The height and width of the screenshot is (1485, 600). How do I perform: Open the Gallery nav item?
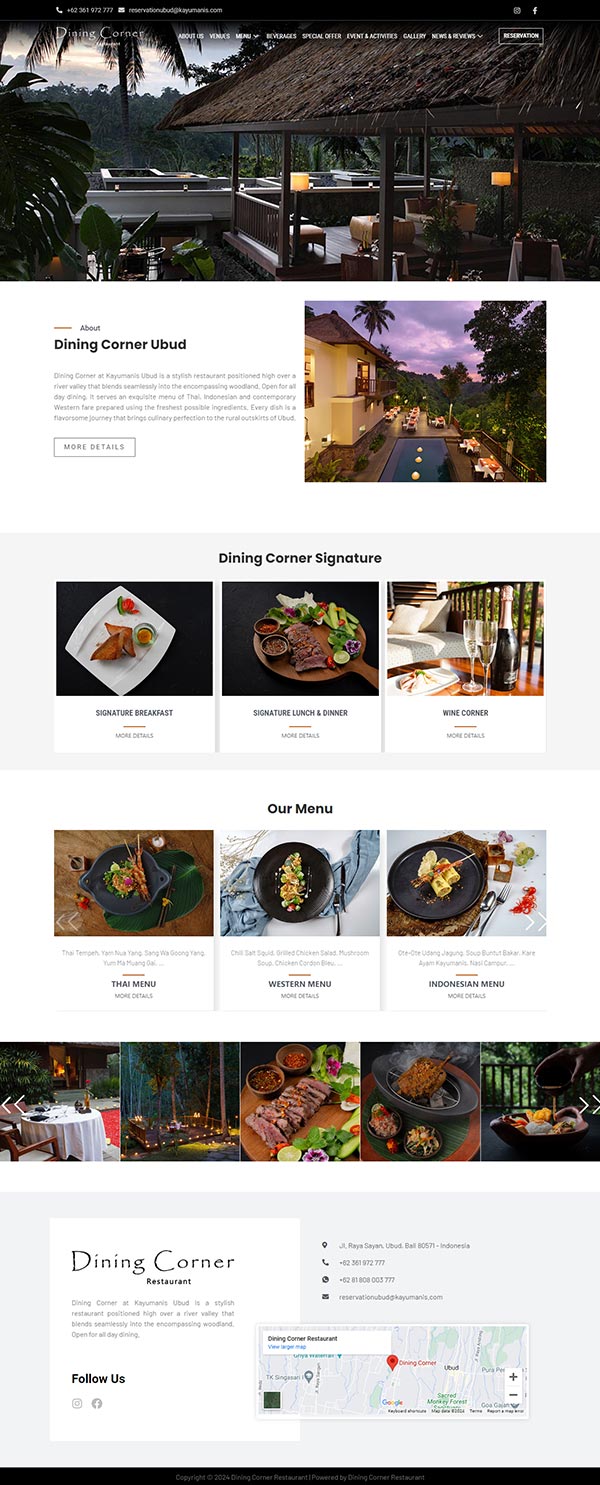click(x=414, y=36)
